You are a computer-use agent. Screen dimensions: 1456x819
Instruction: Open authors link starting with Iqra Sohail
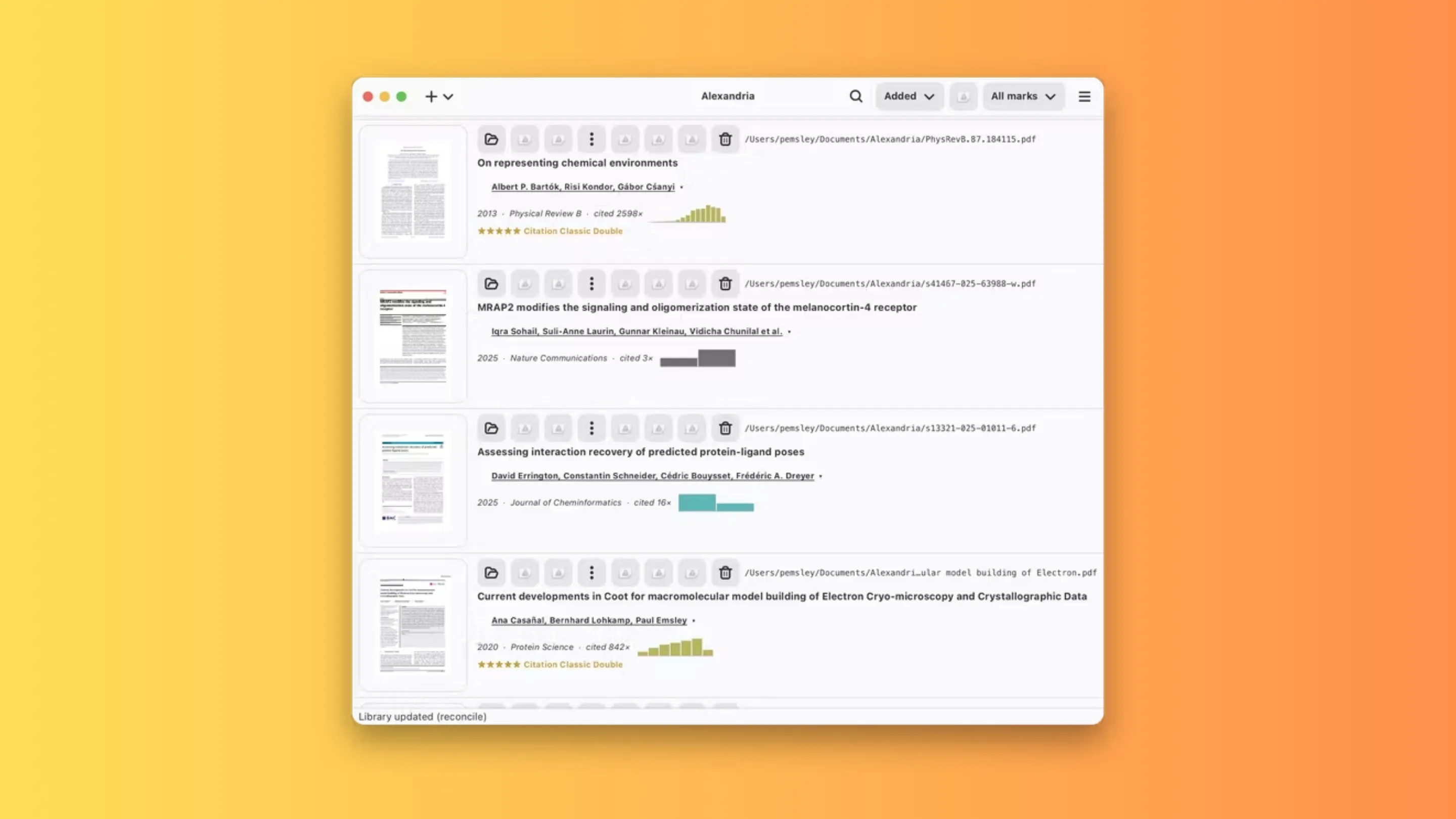(636, 331)
